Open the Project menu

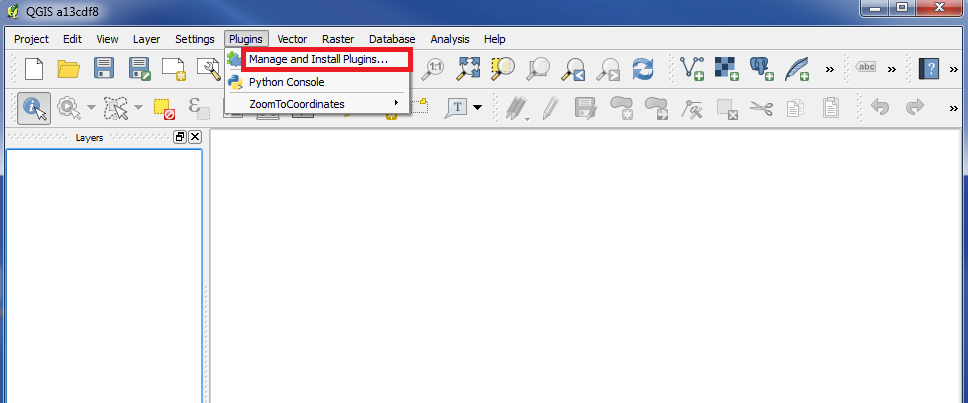point(31,39)
